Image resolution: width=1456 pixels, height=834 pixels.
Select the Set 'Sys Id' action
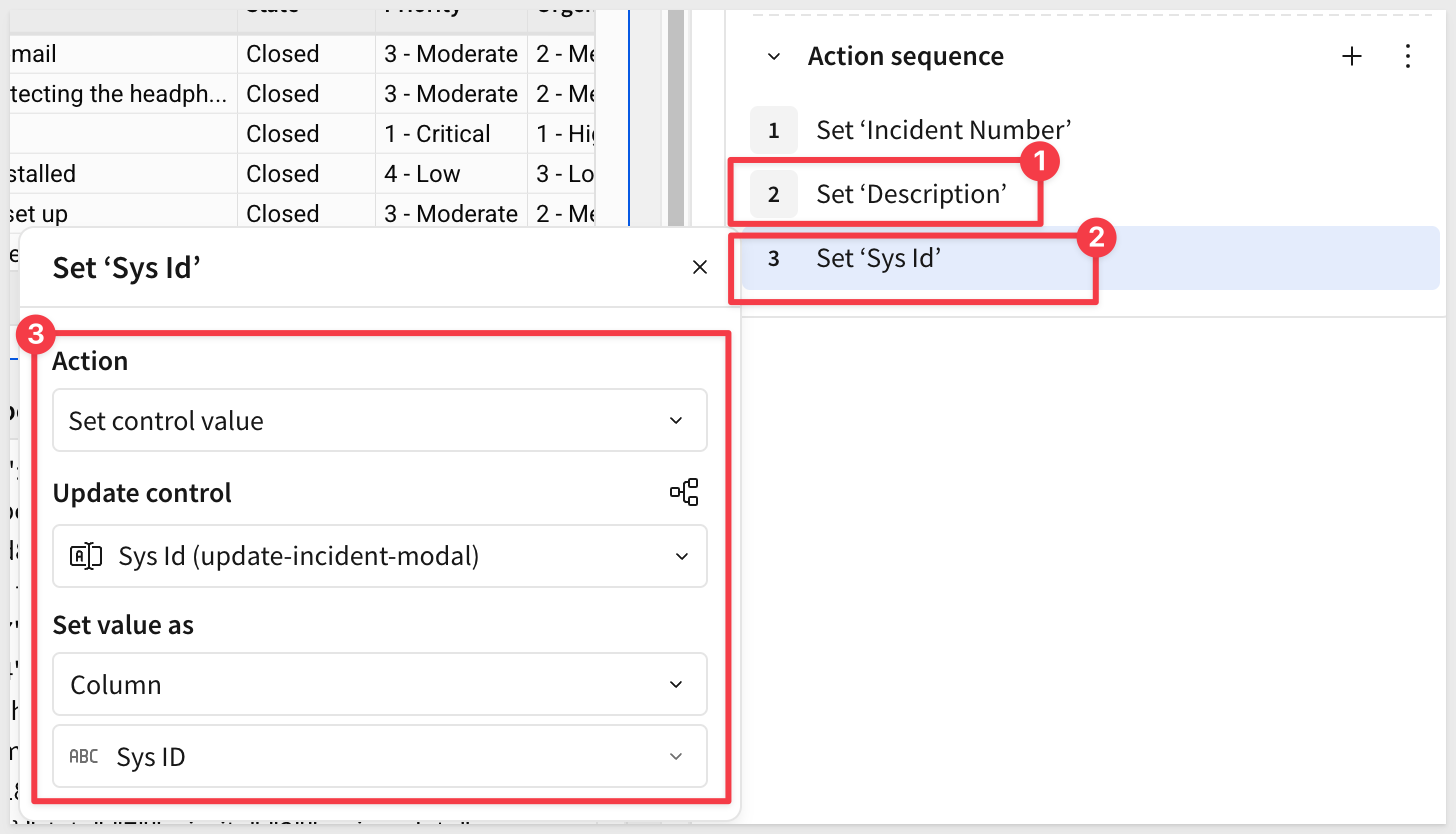(879, 258)
